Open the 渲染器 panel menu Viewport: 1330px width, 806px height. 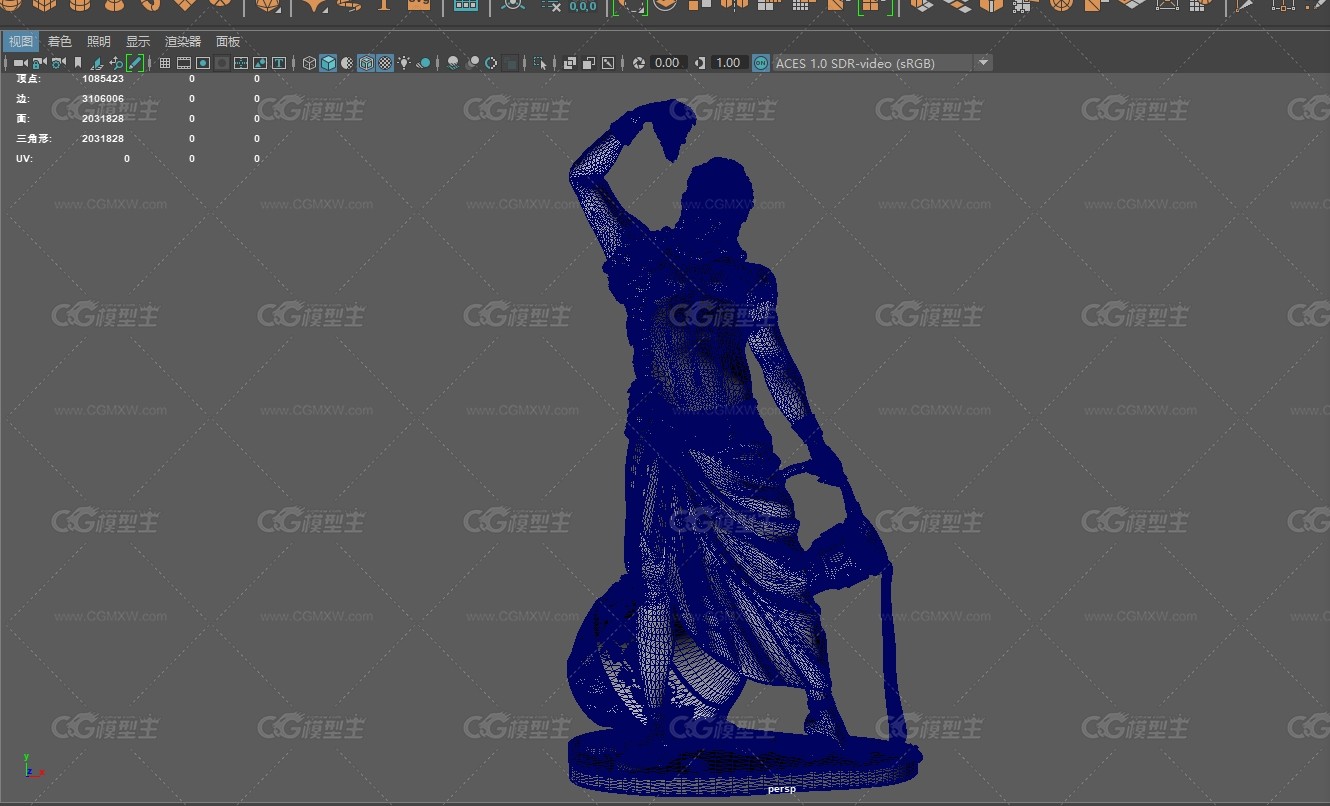pyautogui.click(x=183, y=41)
